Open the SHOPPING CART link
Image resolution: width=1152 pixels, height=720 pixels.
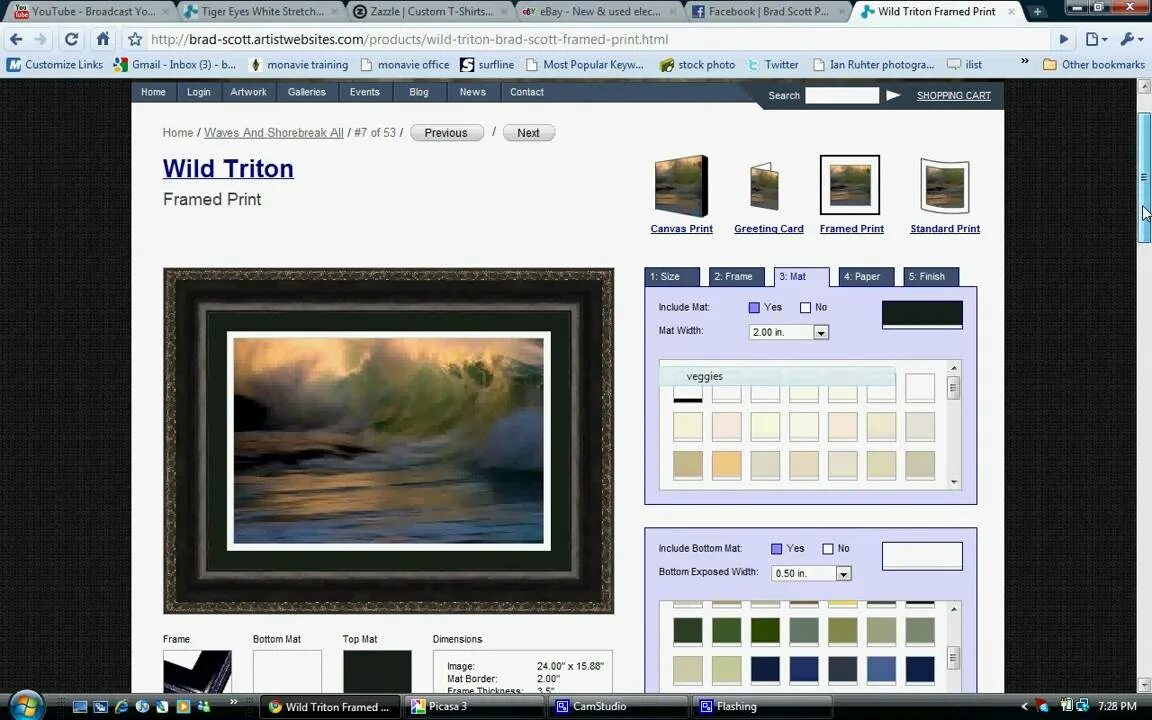[x=954, y=96]
